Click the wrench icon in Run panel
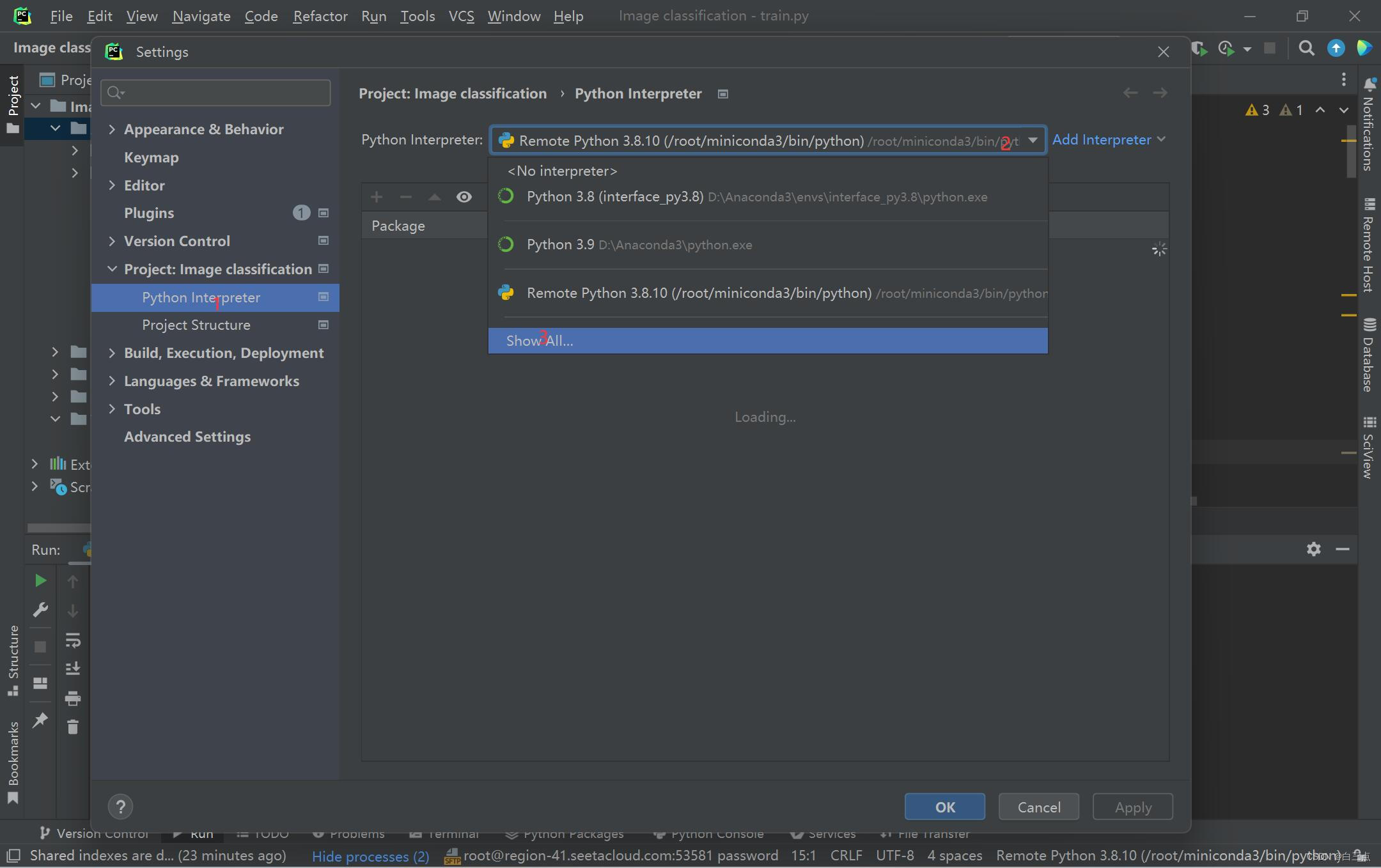Image resolution: width=1381 pixels, height=868 pixels. [x=40, y=610]
